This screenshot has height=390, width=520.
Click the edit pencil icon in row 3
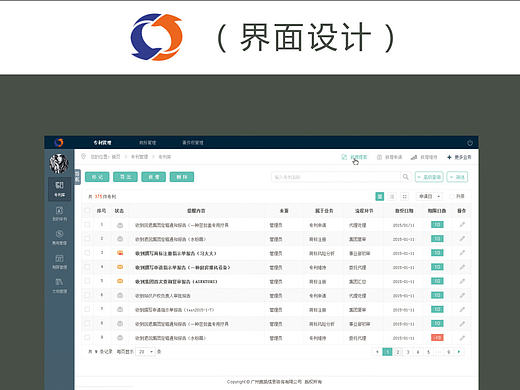[462, 253]
